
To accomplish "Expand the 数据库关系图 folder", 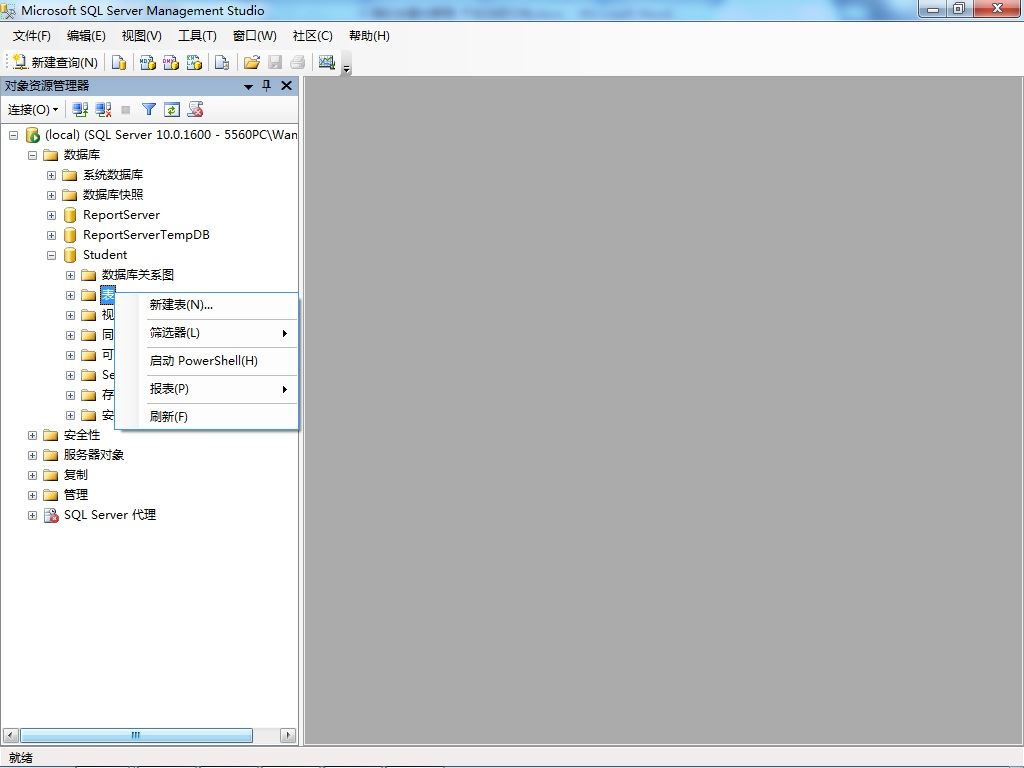I will click(x=71, y=276).
